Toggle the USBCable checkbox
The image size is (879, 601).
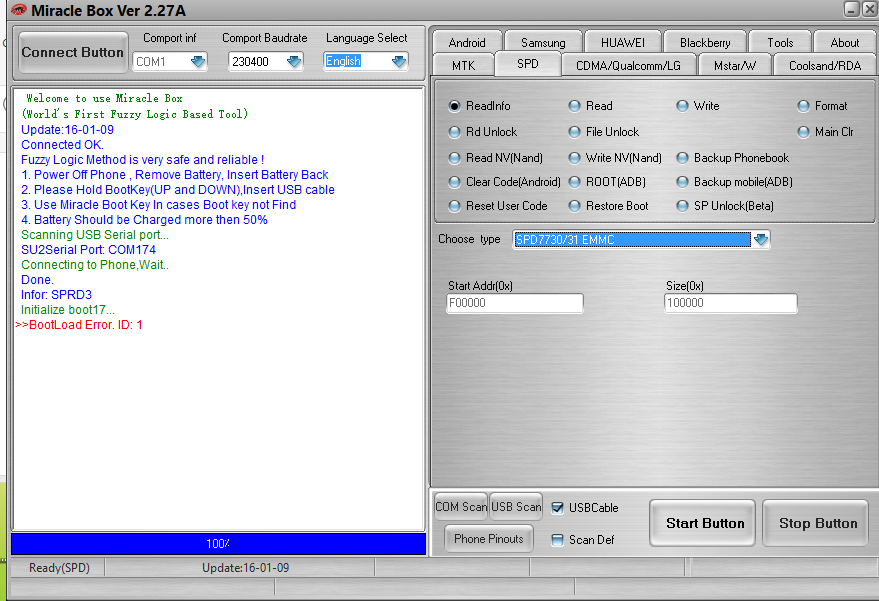click(x=557, y=508)
